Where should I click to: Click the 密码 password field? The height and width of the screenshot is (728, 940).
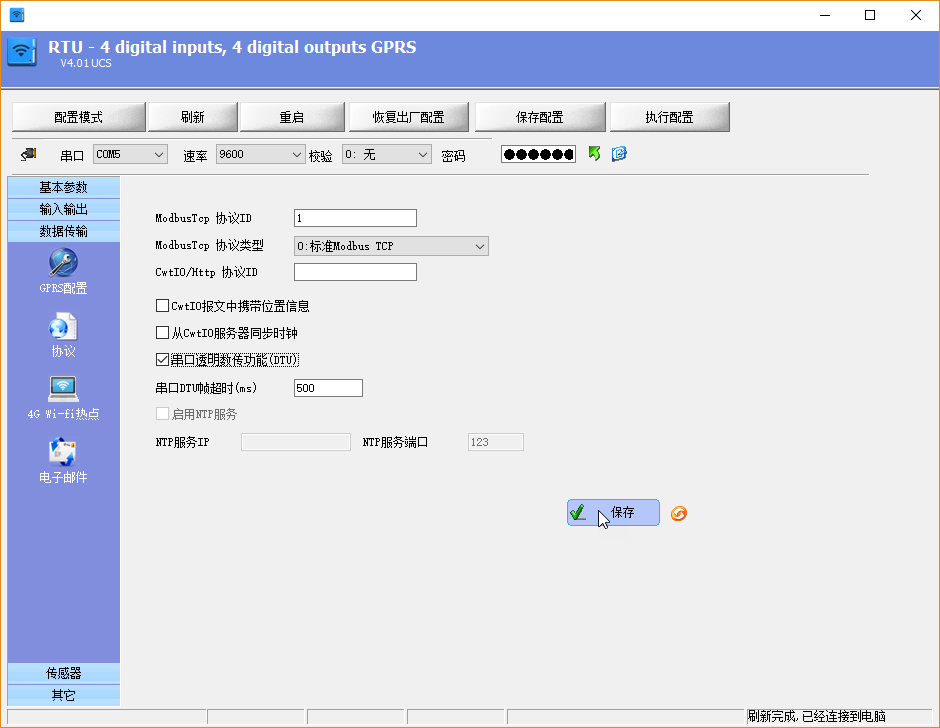[538, 154]
